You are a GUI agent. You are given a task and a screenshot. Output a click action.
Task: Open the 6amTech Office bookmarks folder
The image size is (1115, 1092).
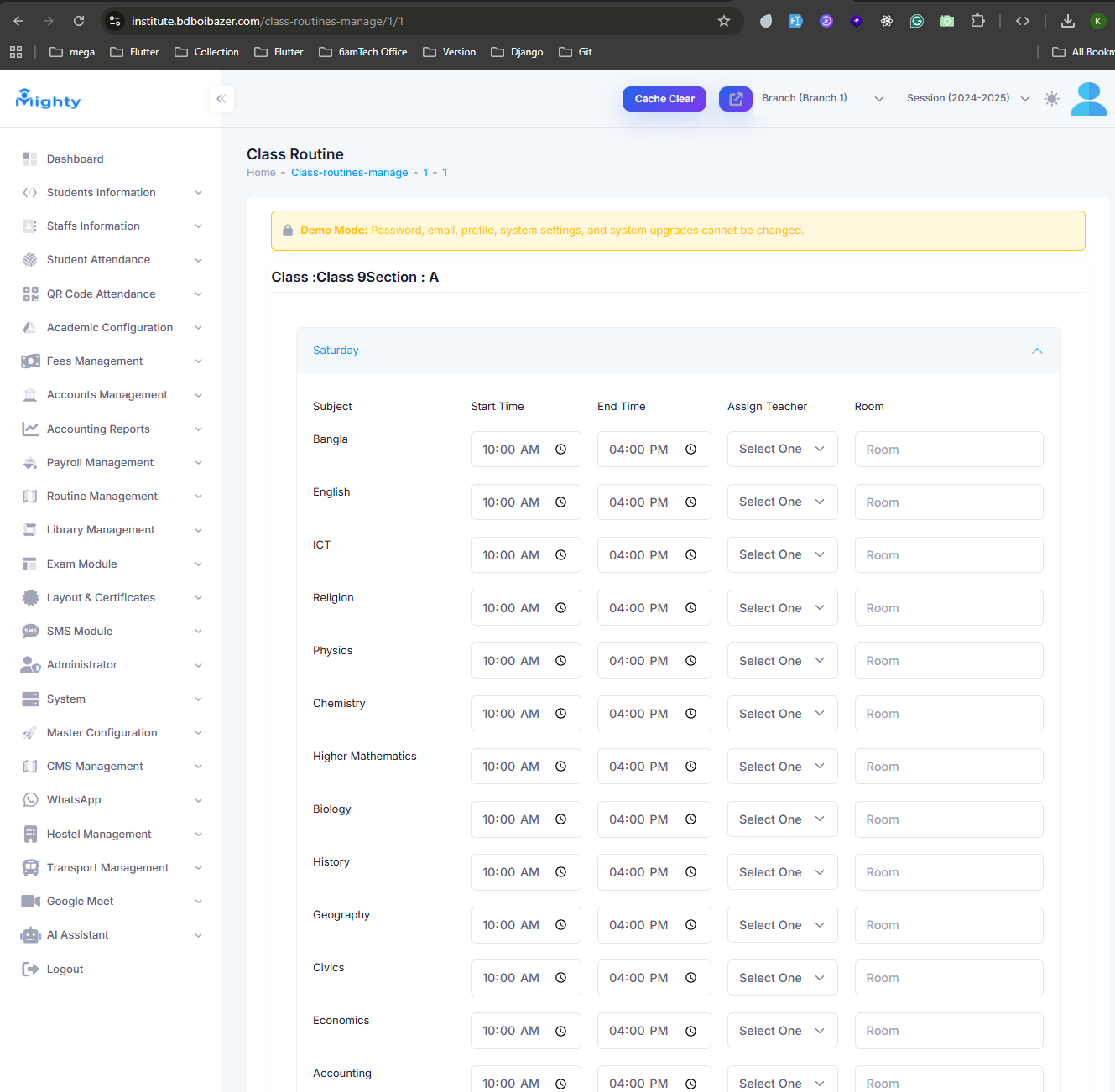tap(363, 52)
